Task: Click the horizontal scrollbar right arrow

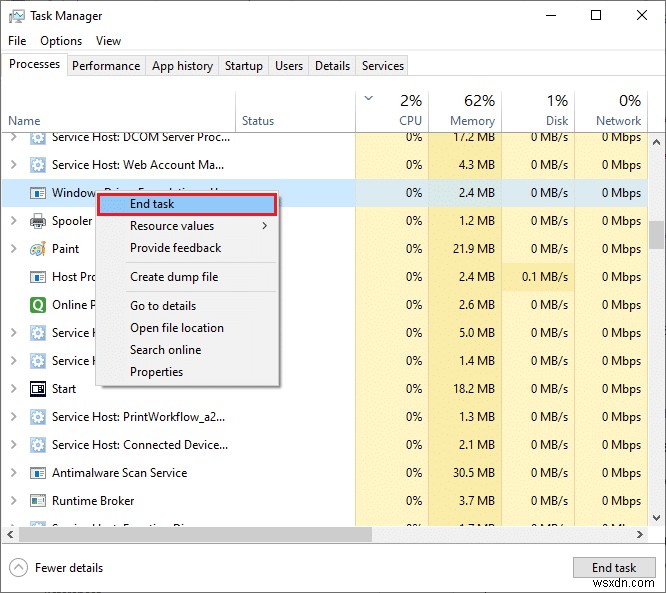Action: coord(640,534)
